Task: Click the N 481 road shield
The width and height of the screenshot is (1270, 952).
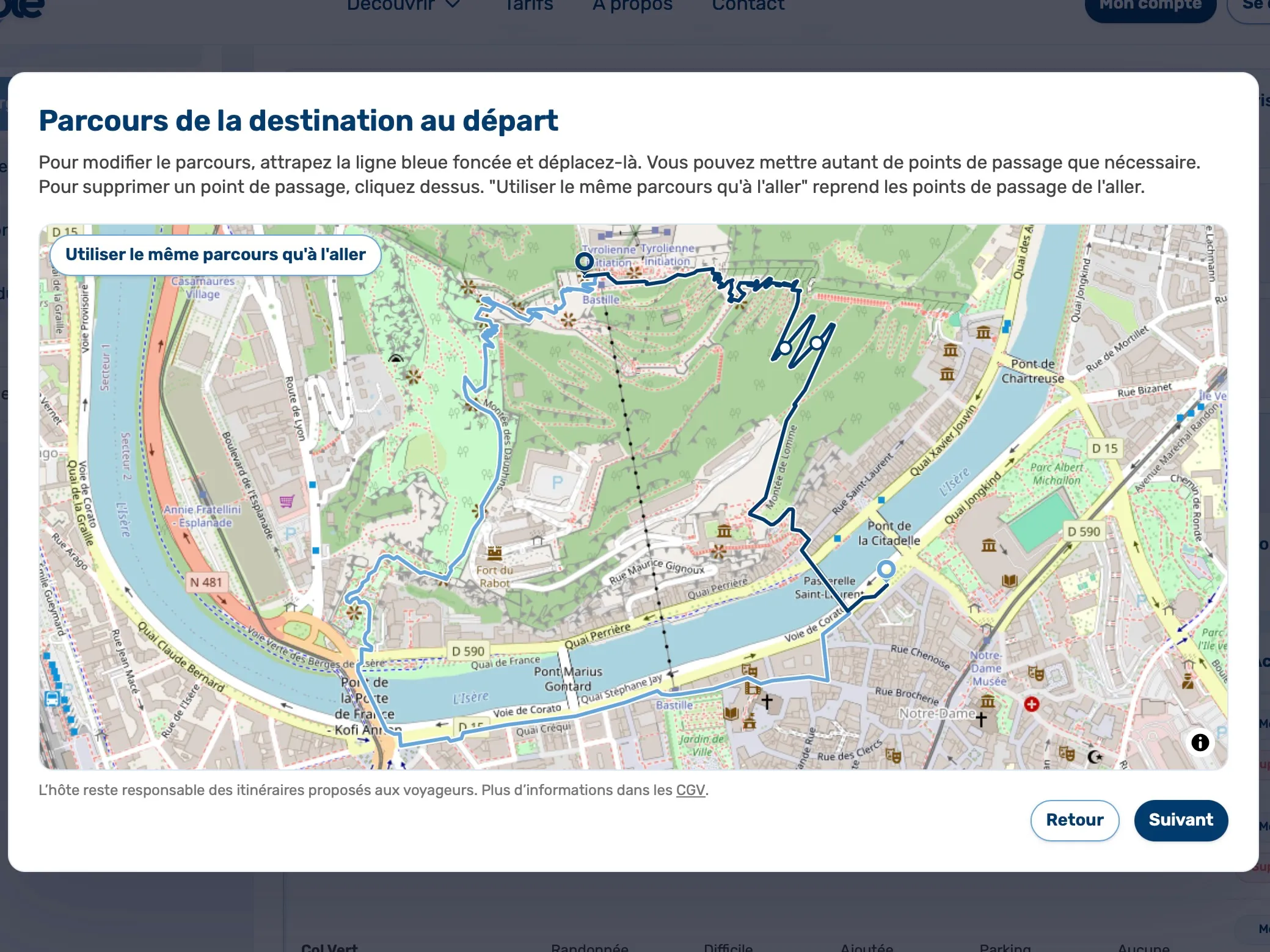Action: 206,582
